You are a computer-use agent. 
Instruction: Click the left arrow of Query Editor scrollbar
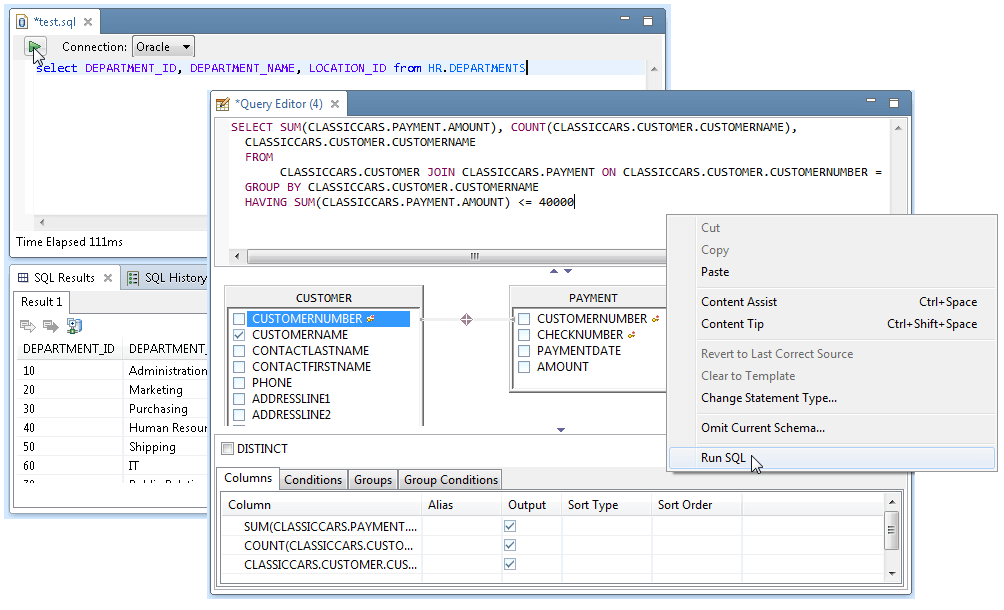coord(237,257)
